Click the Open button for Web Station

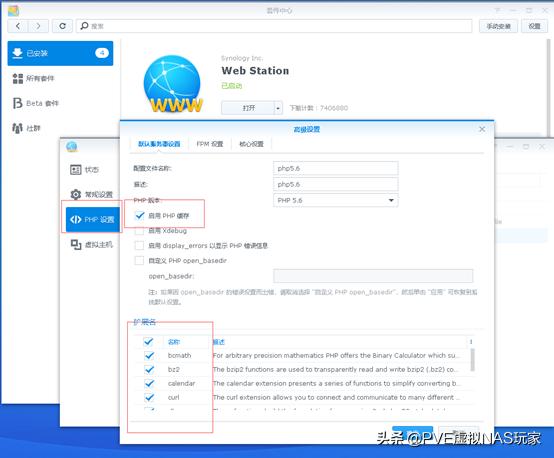[248, 108]
